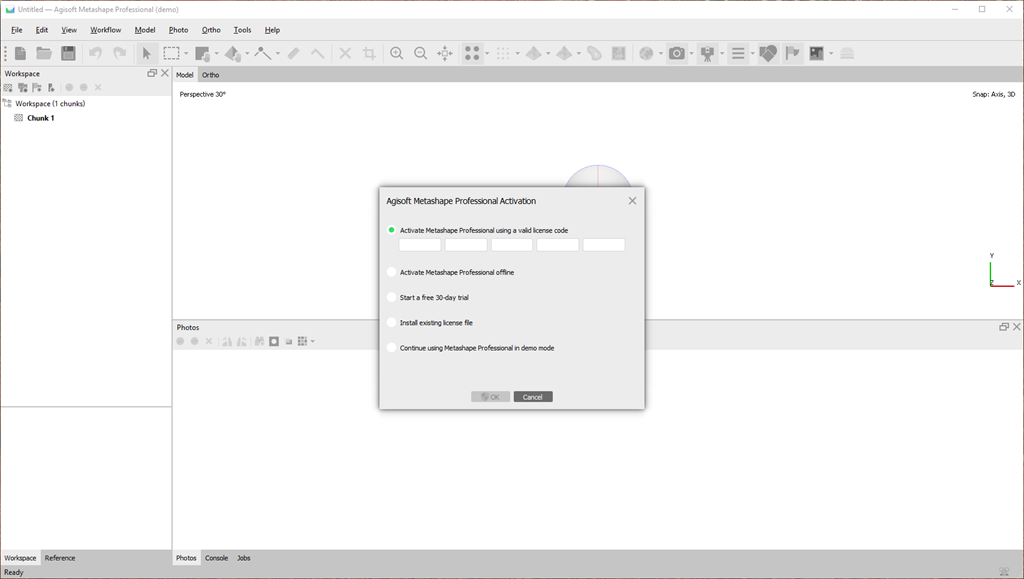This screenshot has width=1024, height=579.
Task: Open Show shapes list dropdown arrow
Action: point(752,54)
